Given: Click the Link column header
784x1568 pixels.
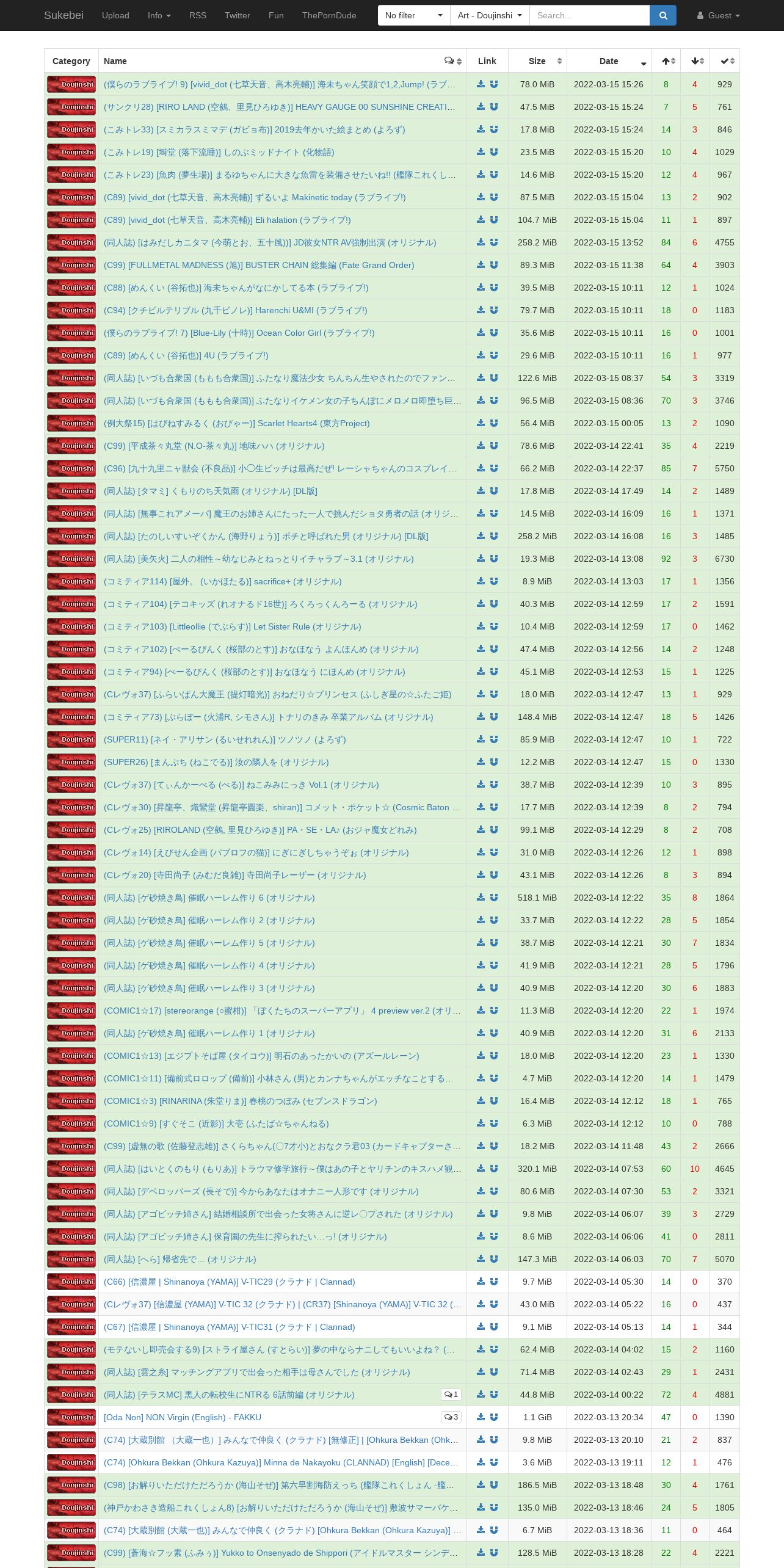Looking at the screenshot, I should click(x=487, y=61).
